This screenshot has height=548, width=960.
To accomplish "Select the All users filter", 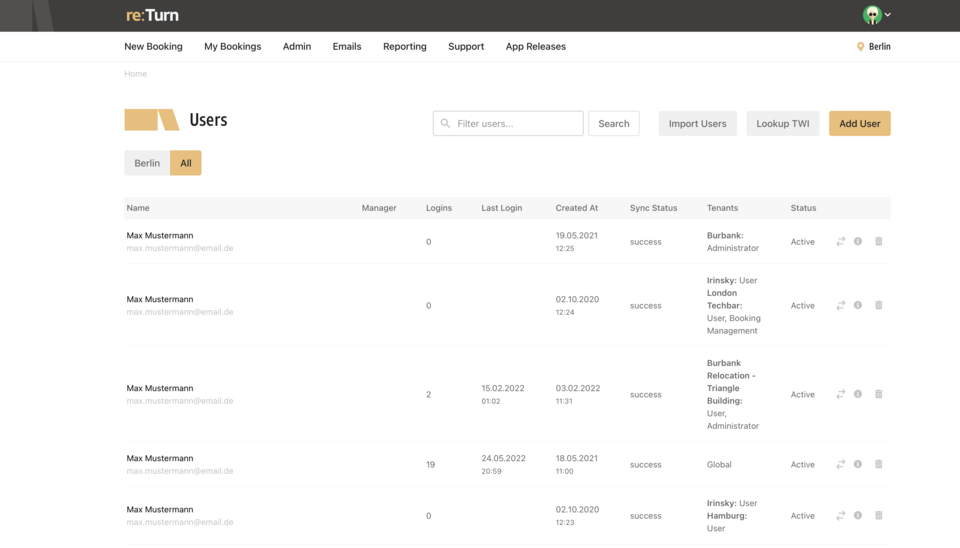I will click(x=186, y=163).
